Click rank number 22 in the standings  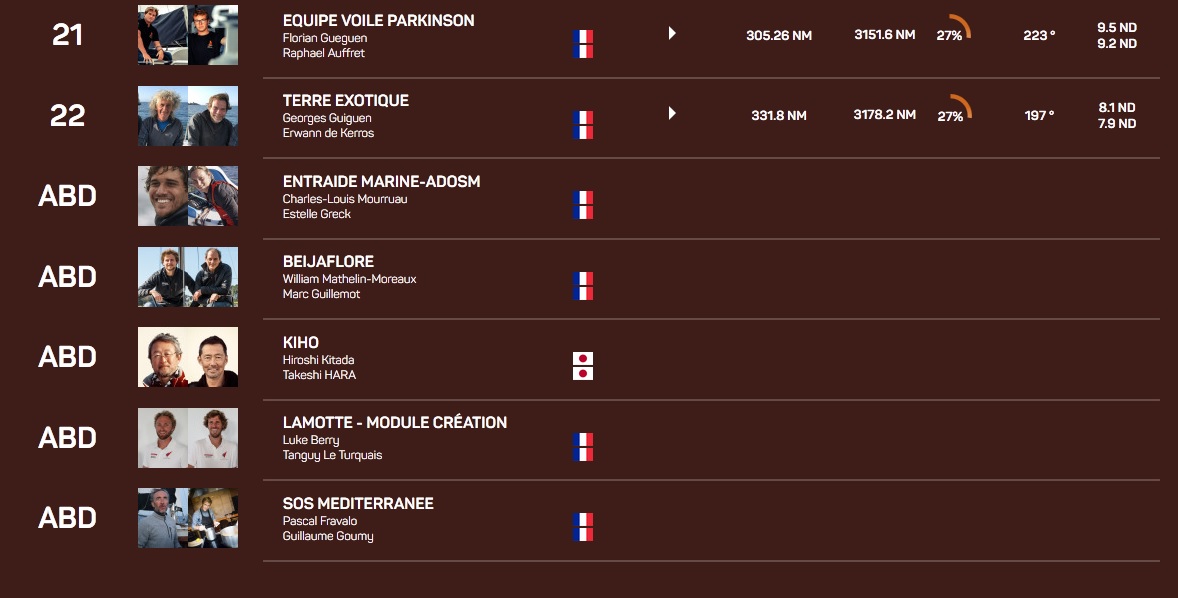pos(67,116)
